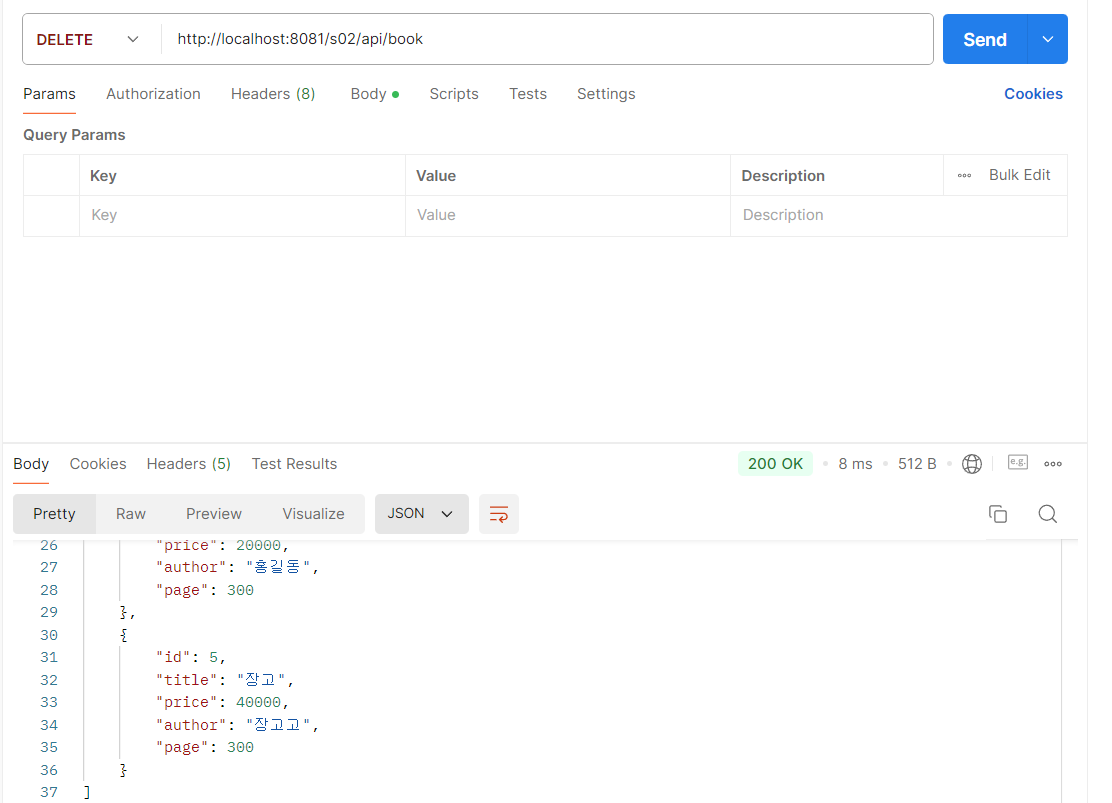Open the Scripts tab
This screenshot has height=803, width=1112.
click(454, 93)
